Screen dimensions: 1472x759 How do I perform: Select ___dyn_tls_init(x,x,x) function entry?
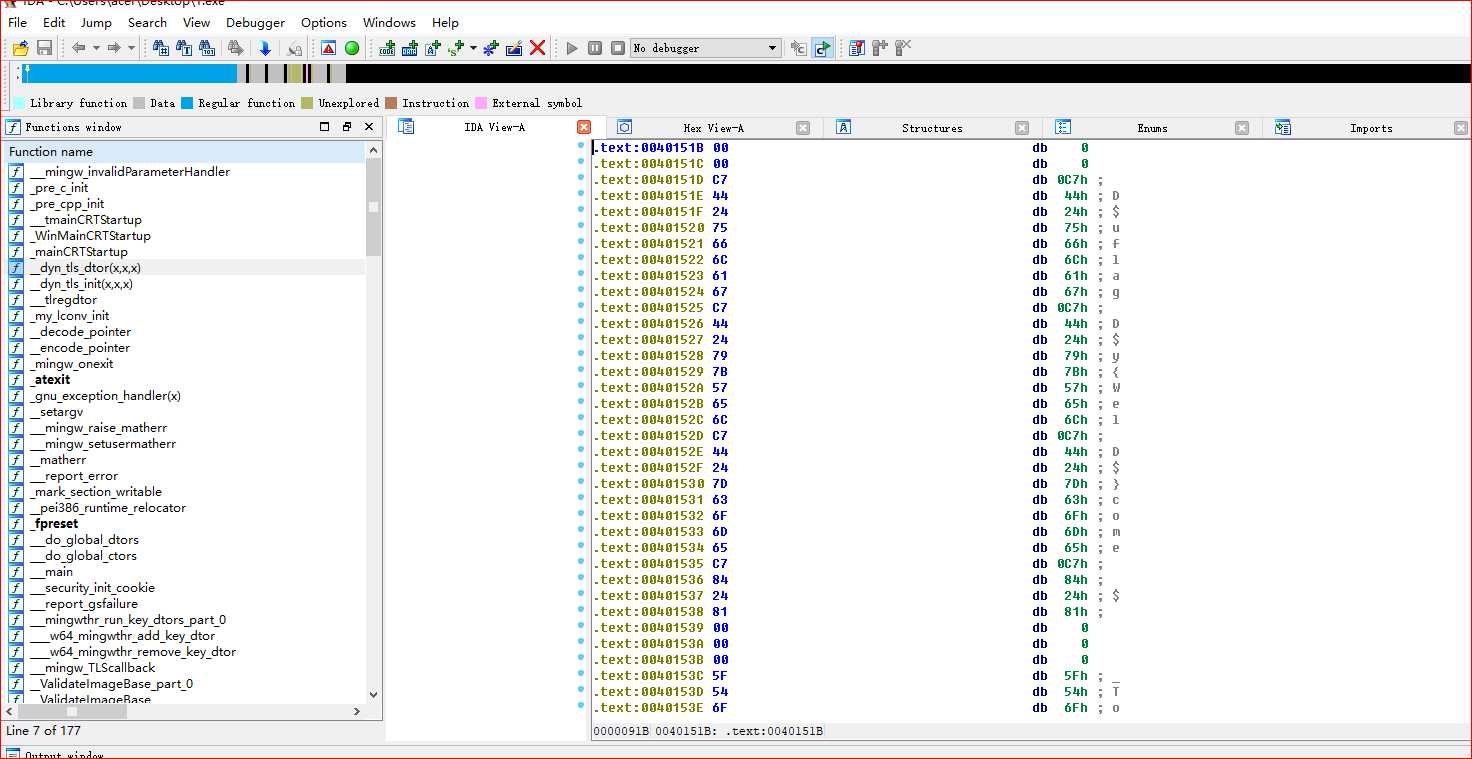81,284
